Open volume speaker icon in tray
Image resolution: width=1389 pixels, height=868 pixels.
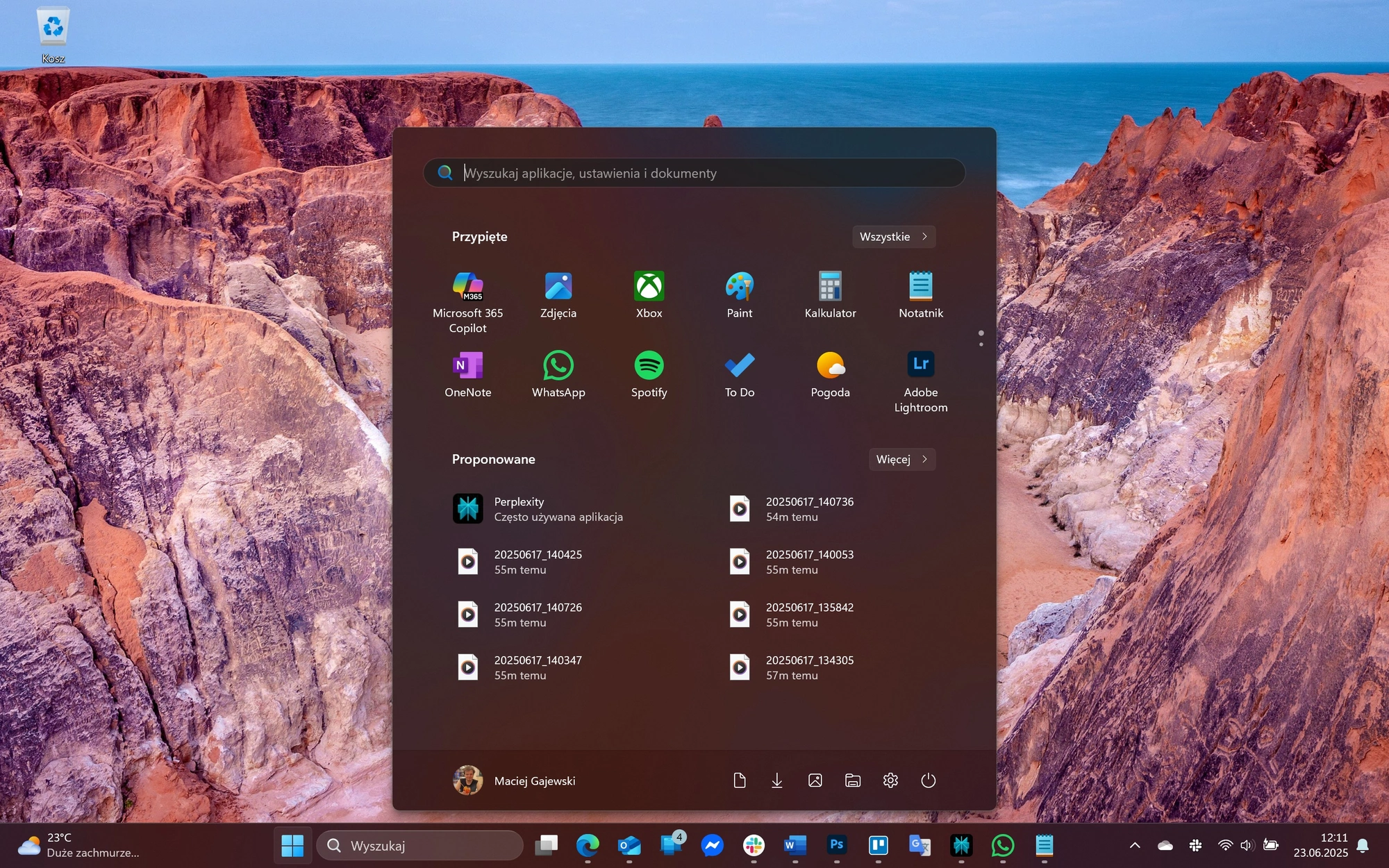(x=1247, y=845)
